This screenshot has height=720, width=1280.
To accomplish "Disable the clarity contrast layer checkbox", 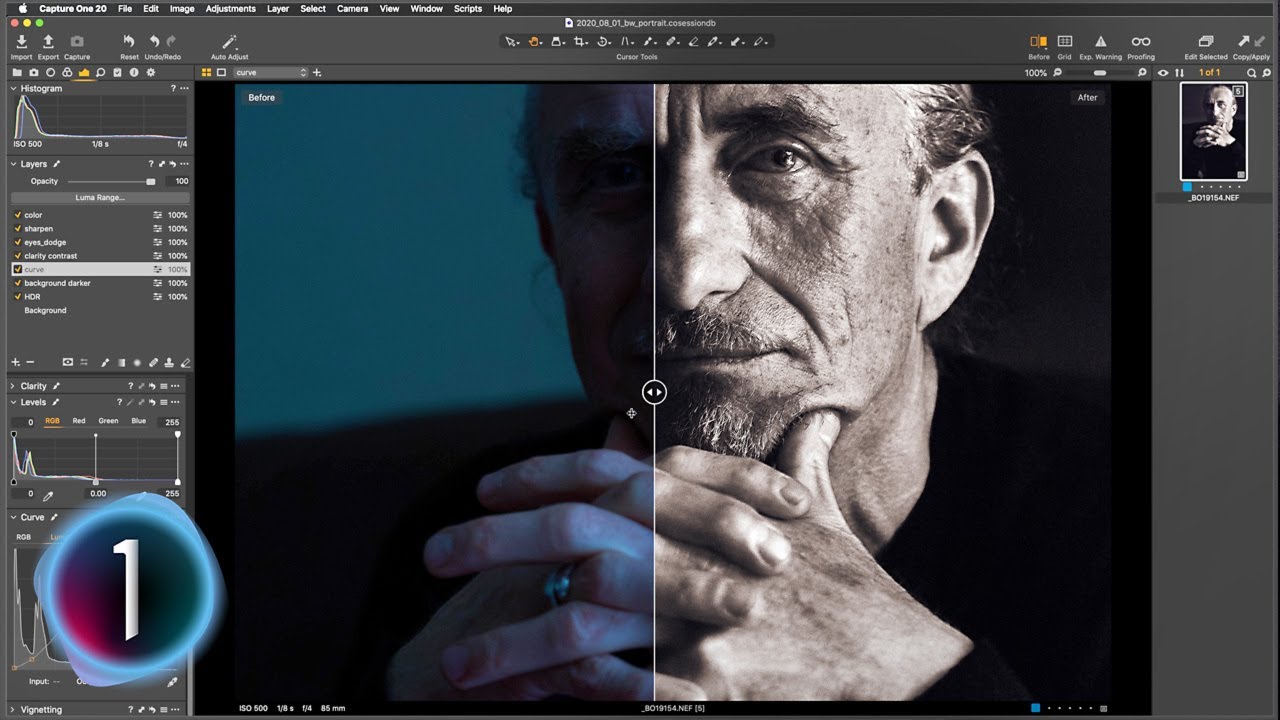I will 18,256.
